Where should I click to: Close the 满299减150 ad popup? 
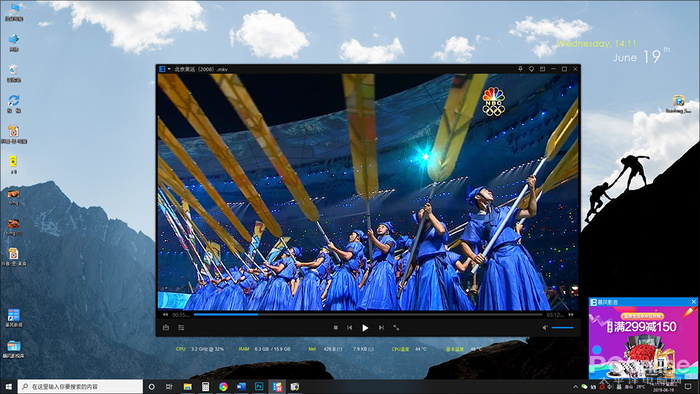[x=694, y=302]
